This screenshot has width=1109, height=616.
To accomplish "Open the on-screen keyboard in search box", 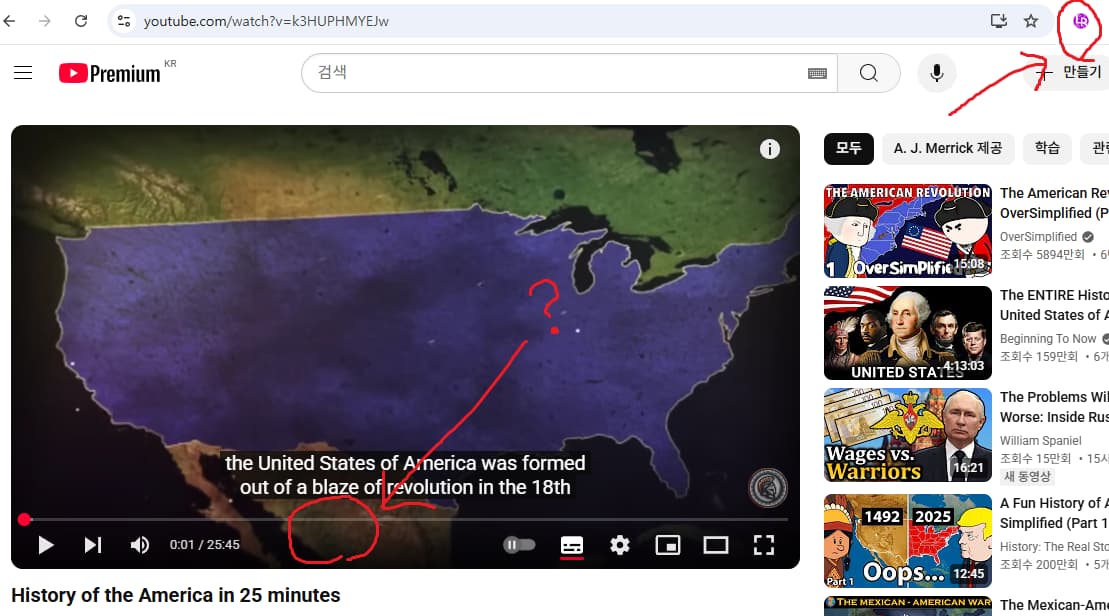I will click(x=817, y=73).
